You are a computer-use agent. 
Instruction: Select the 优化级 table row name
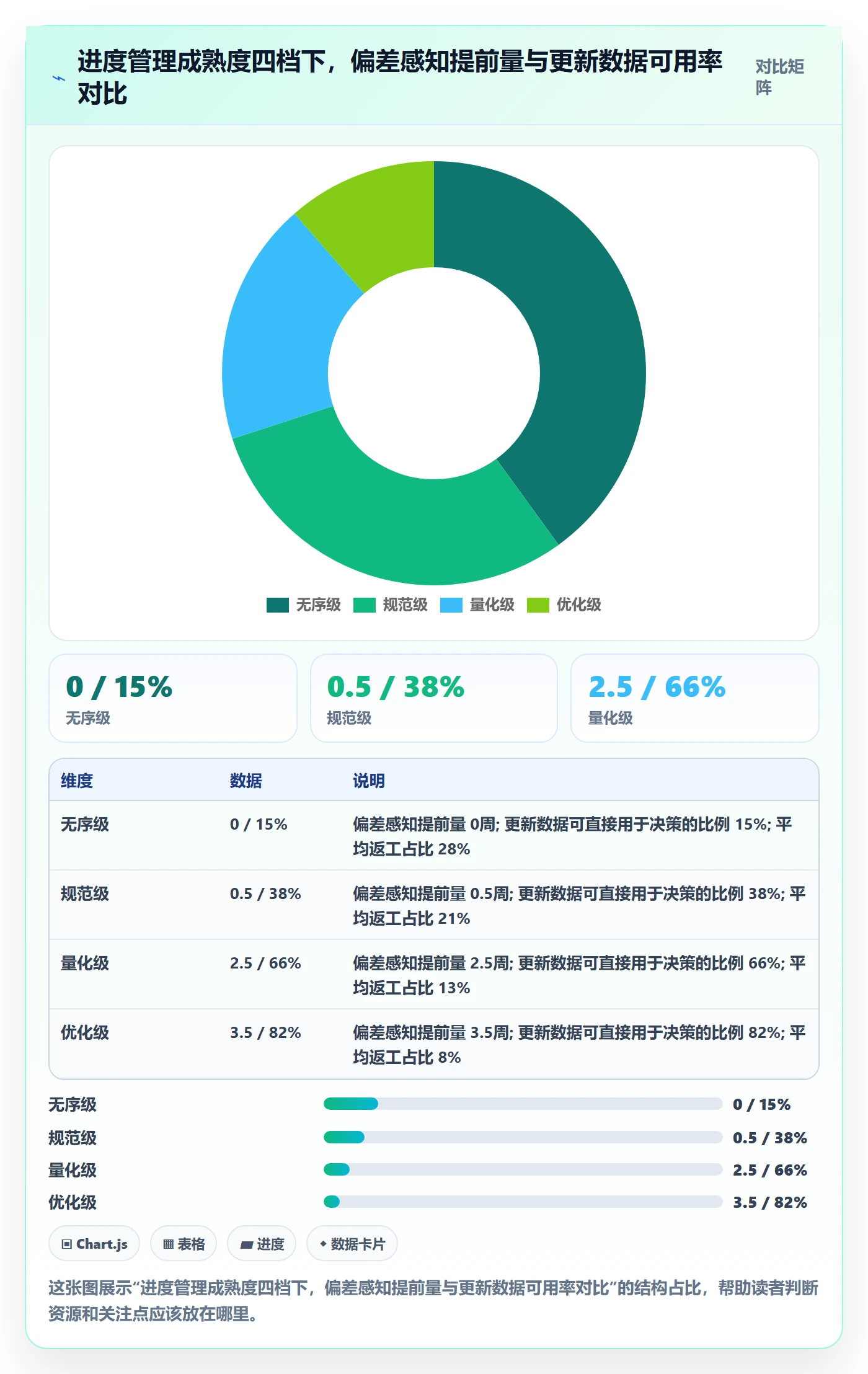[x=85, y=1032]
